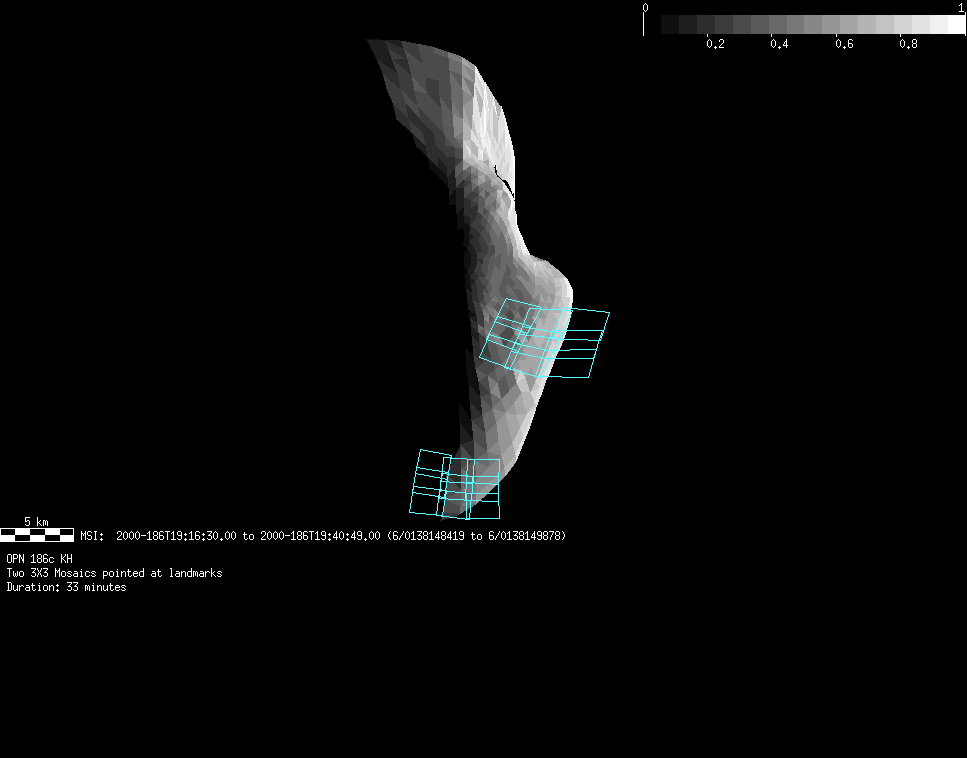Screen dimensions: 967x758
Task: Click the start time 2000-186T19:16:30.00
Action: (176, 536)
